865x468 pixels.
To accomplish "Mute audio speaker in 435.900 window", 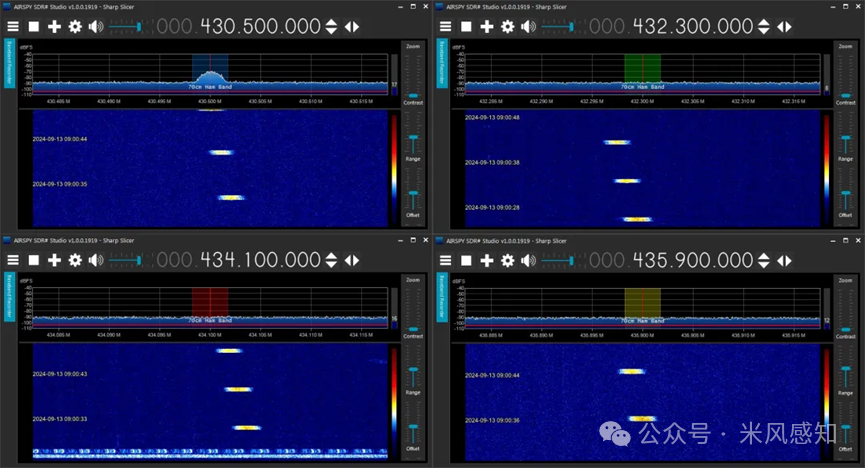I will (528, 260).
